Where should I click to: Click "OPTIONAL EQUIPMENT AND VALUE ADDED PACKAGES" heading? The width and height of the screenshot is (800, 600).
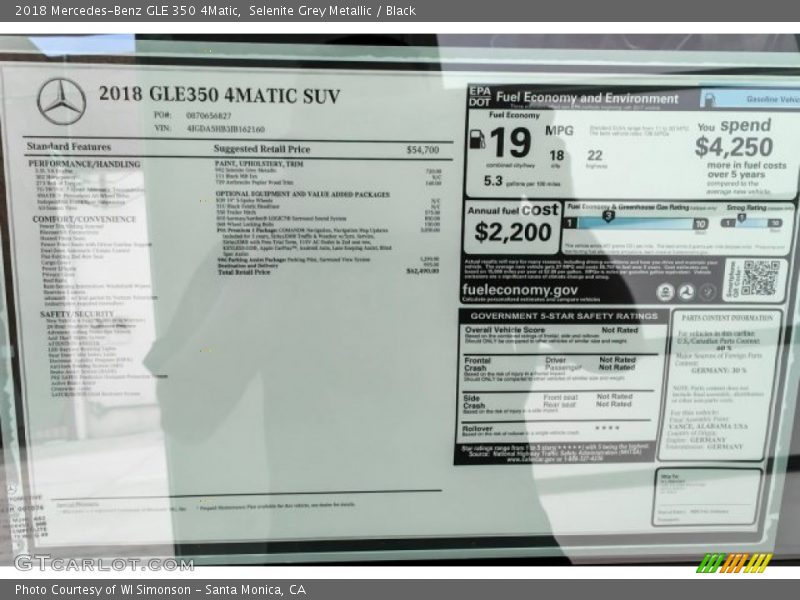click(x=303, y=194)
